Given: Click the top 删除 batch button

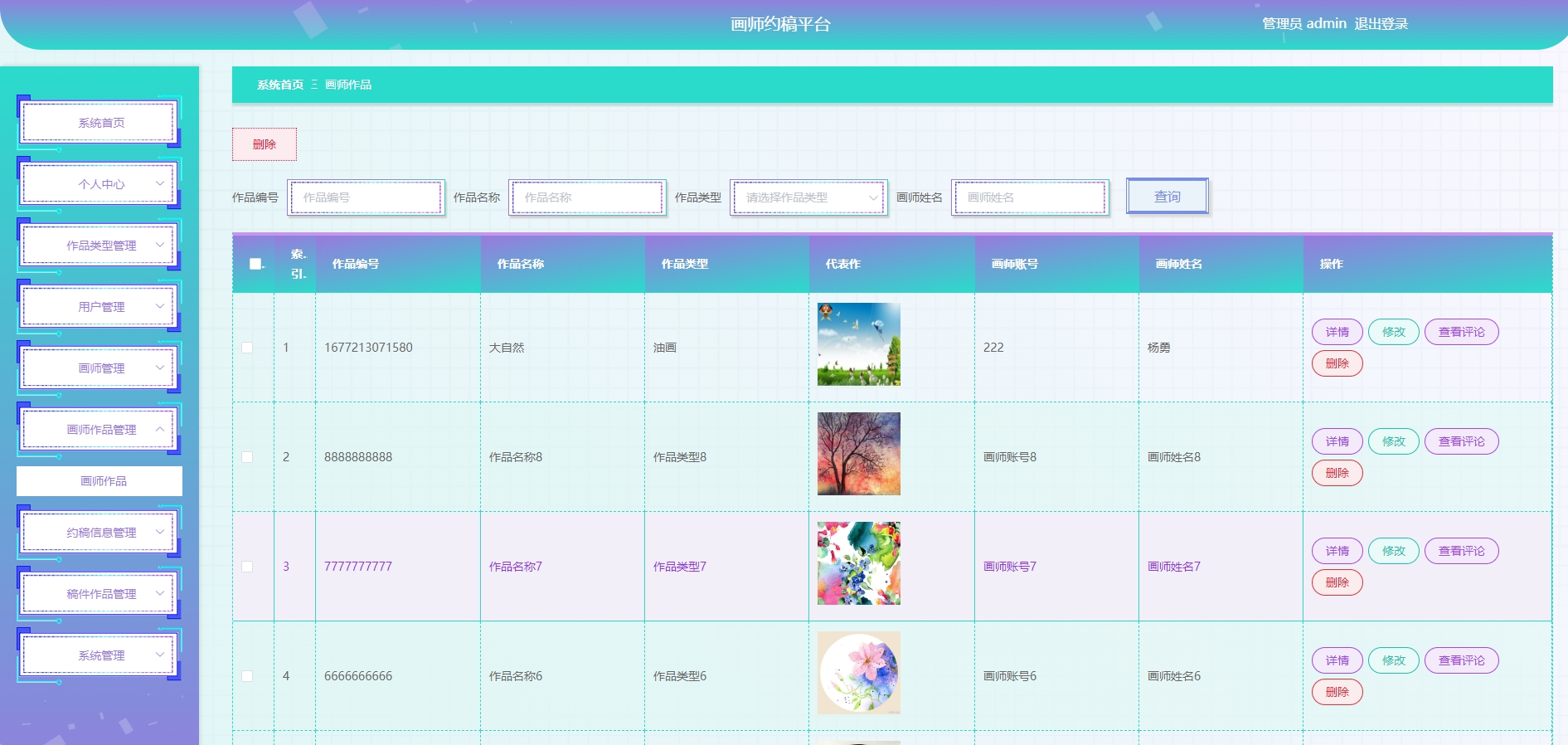Looking at the screenshot, I should pos(265,144).
